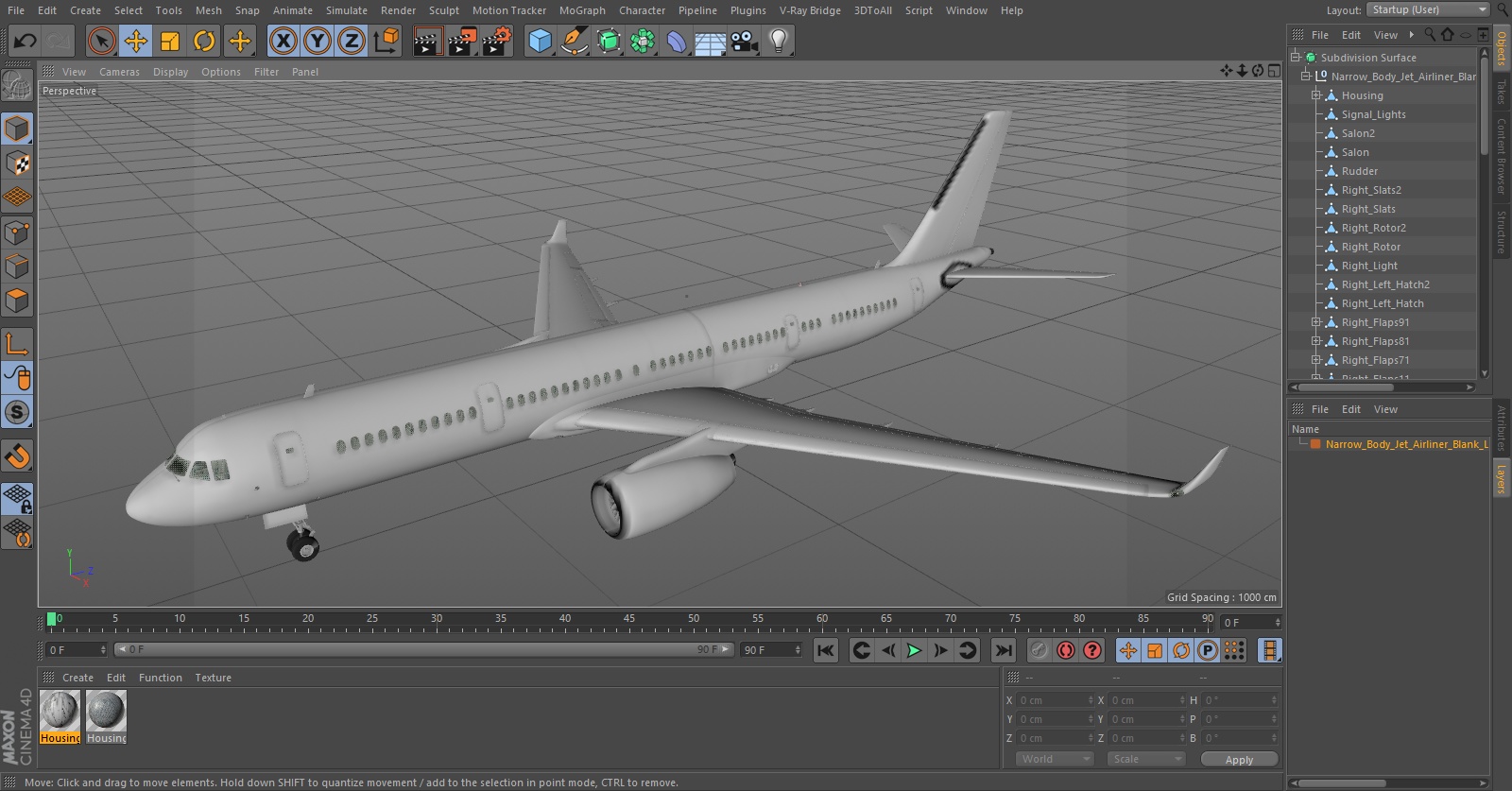1512x791 pixels.
Task: Open the spline Pen tool
Action: [574, 41]
